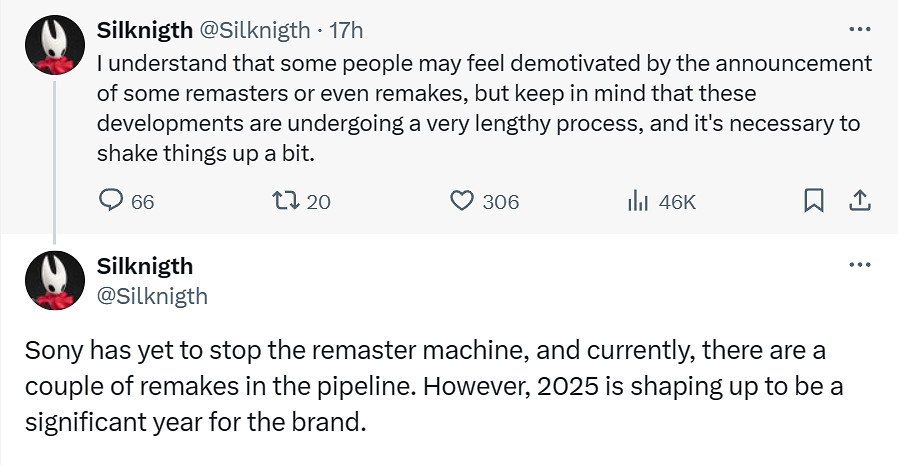Click bold Silknigth name in bottom tweet
Image resolution: width=898 pixels, height=465 pixels.
pos(145,266)
